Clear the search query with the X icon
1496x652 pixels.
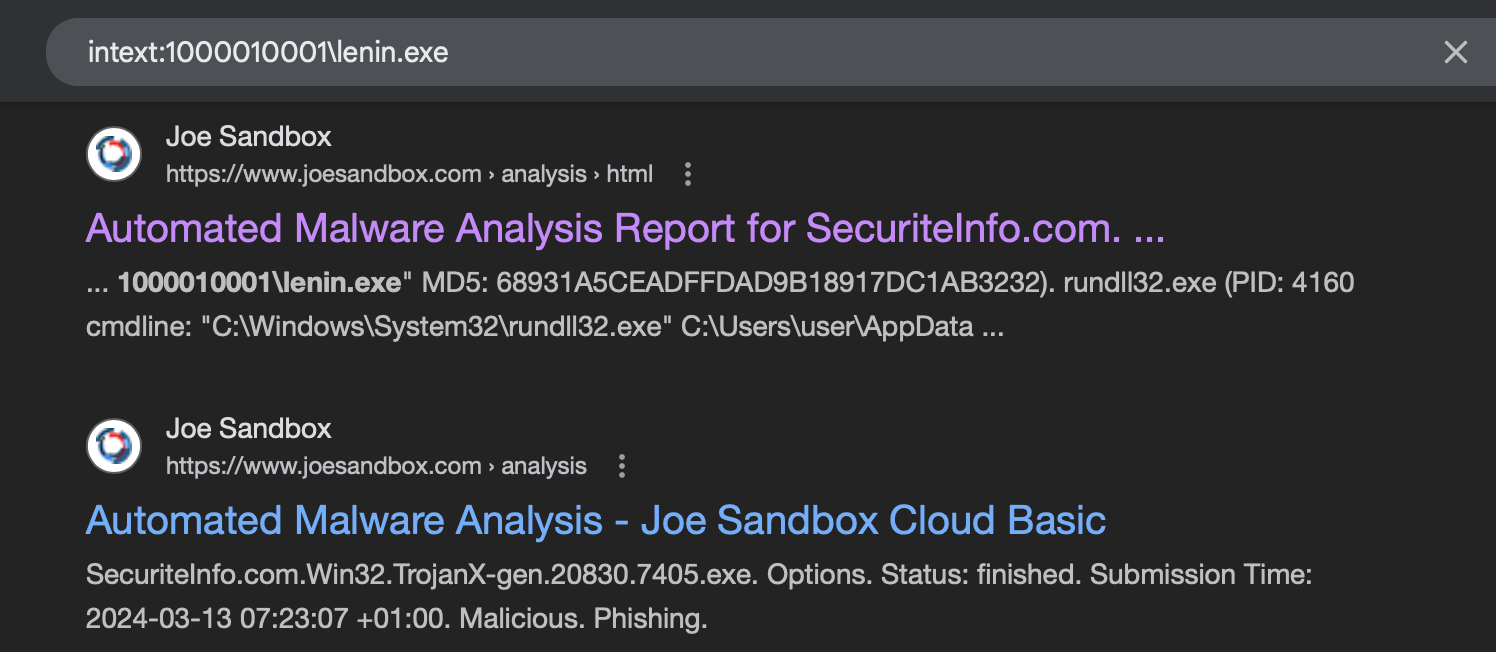click(x=1455, y=52)
